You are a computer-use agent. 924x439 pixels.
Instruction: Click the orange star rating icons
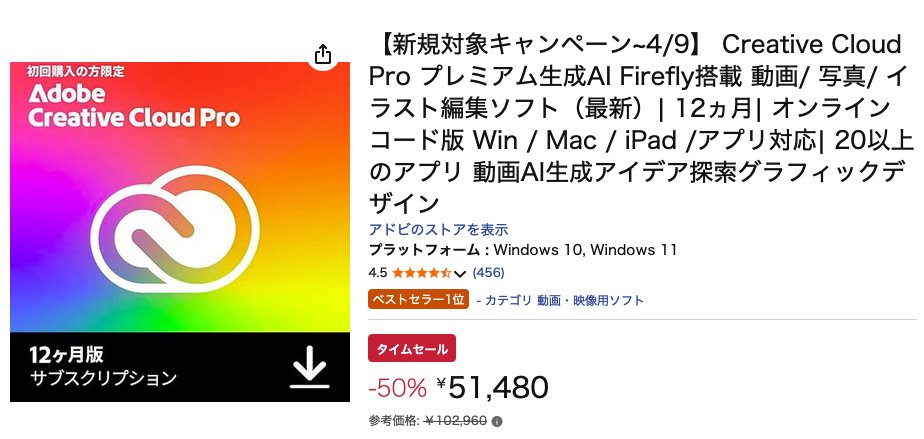point(422,273)
